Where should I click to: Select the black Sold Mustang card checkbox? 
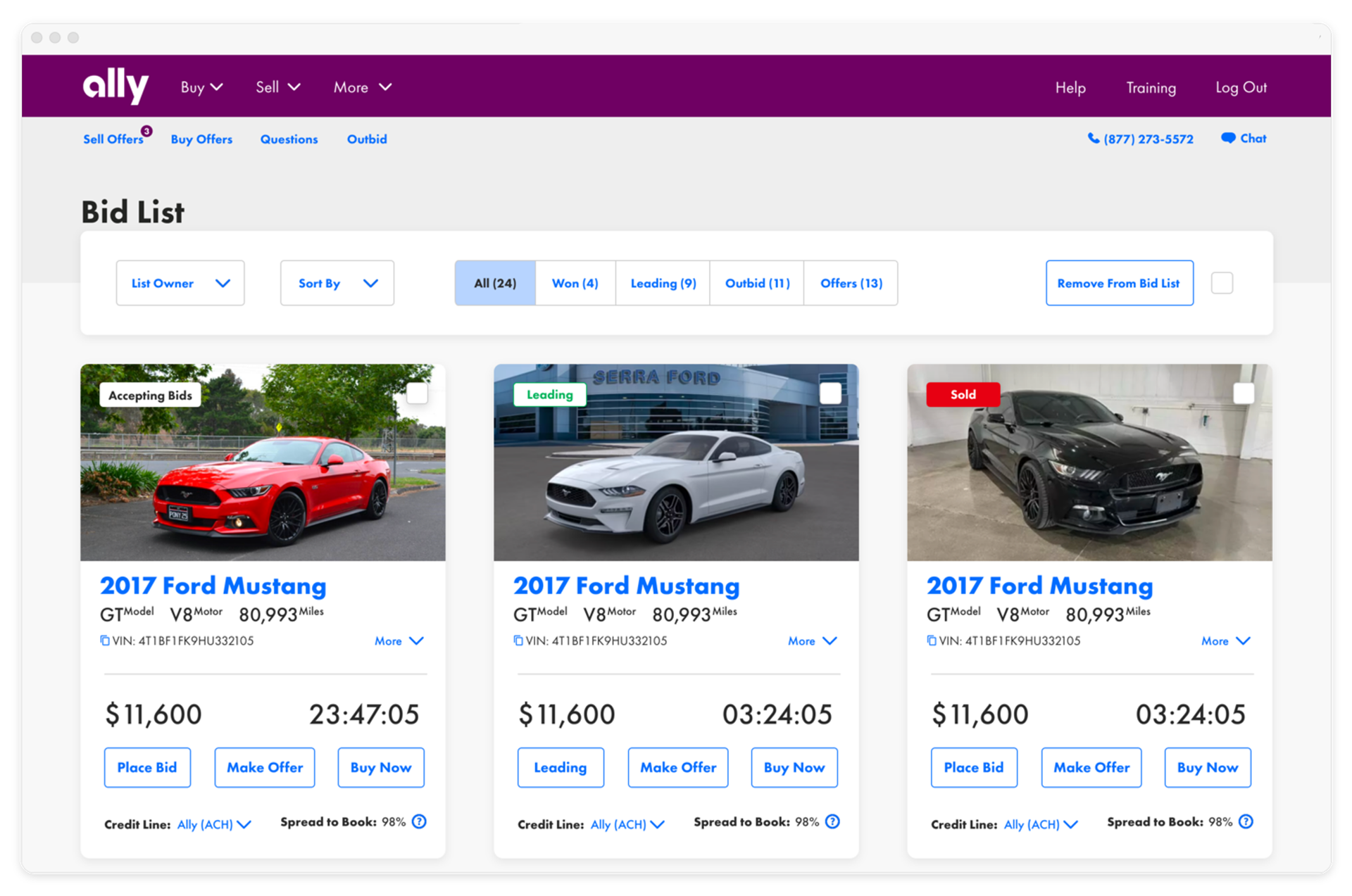(x=1244, y=393)
